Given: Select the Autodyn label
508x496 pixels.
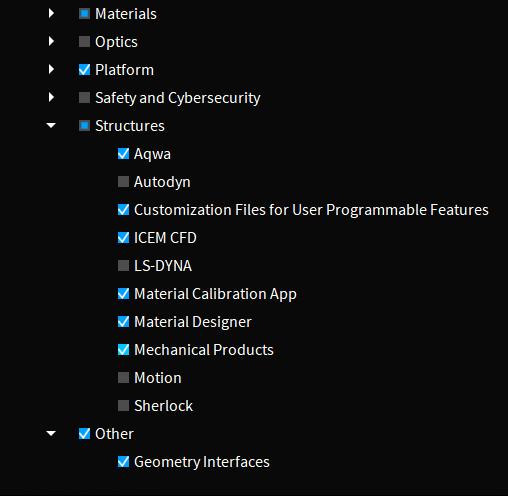Looking at the screenshot, I should pyautogui.click(x=162, y=182).
